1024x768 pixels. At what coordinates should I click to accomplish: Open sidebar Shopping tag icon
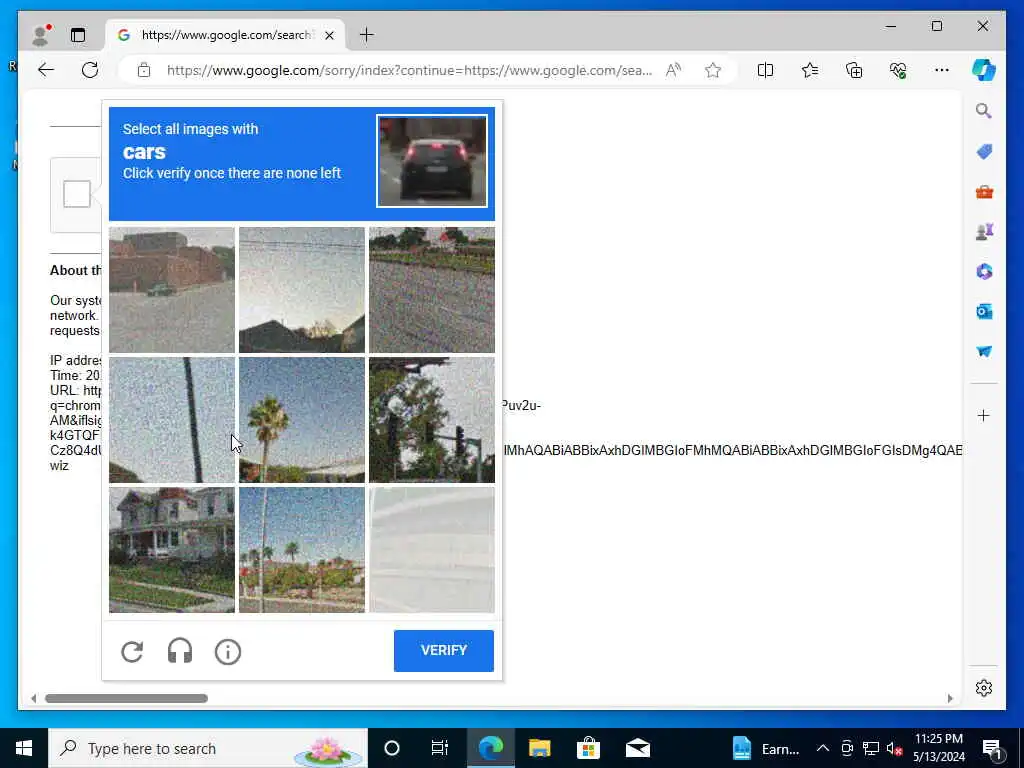pos(984,152)
